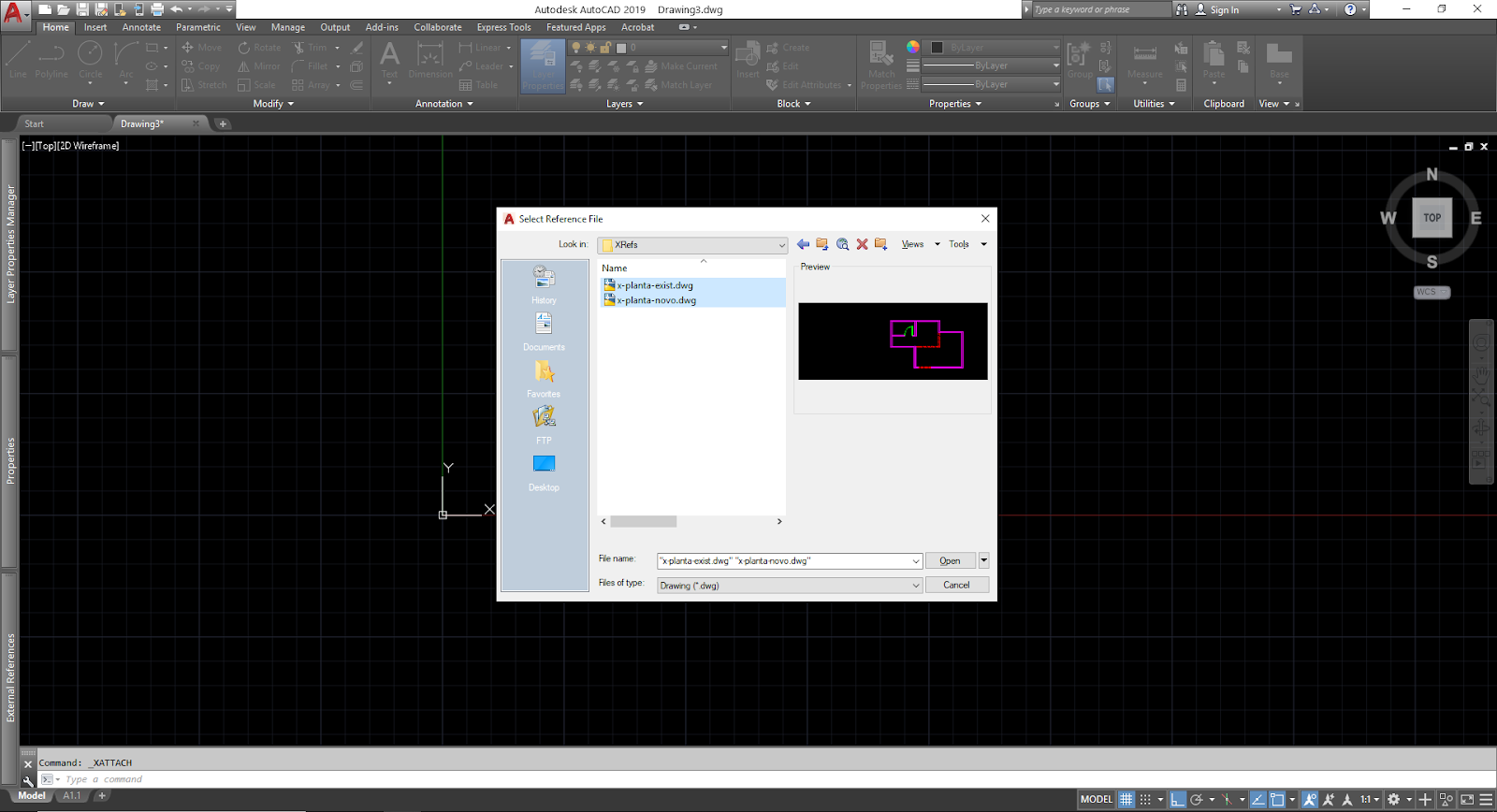Expand the Layers panel dropdown
Image resolution: width=1497 pixels, height=812 pixels.
624,104
